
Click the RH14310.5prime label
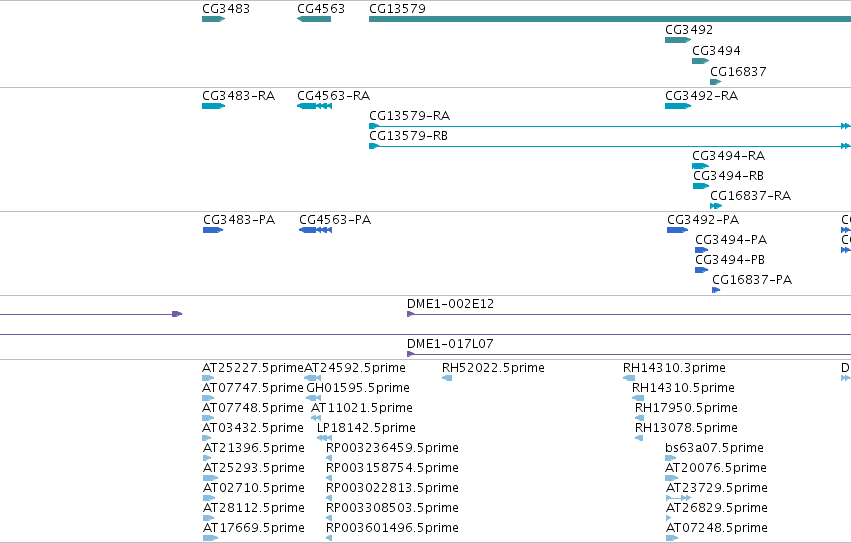(x=683, y=388)
